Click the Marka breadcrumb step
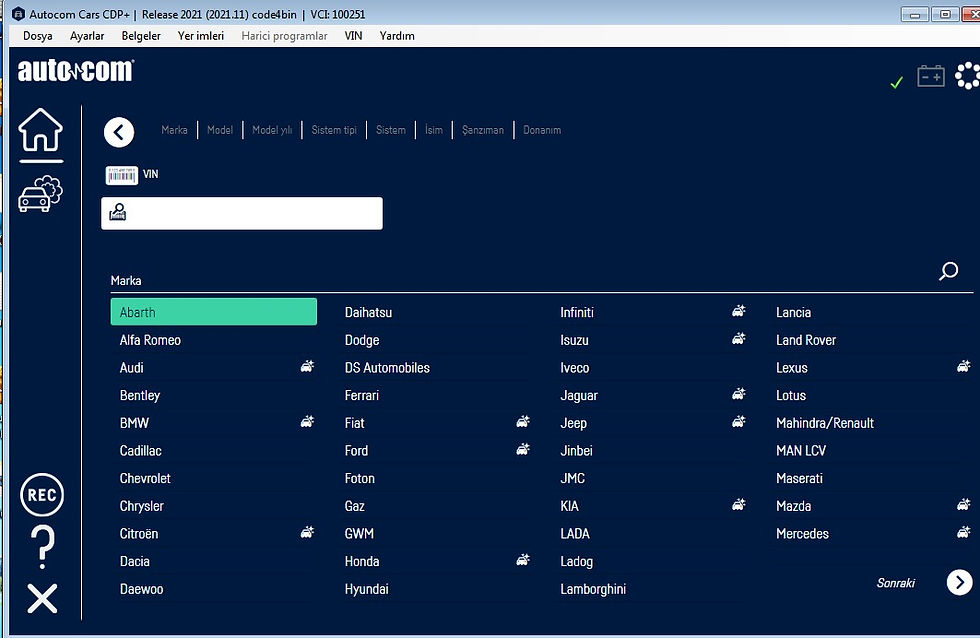 click(x=174, y=130)
